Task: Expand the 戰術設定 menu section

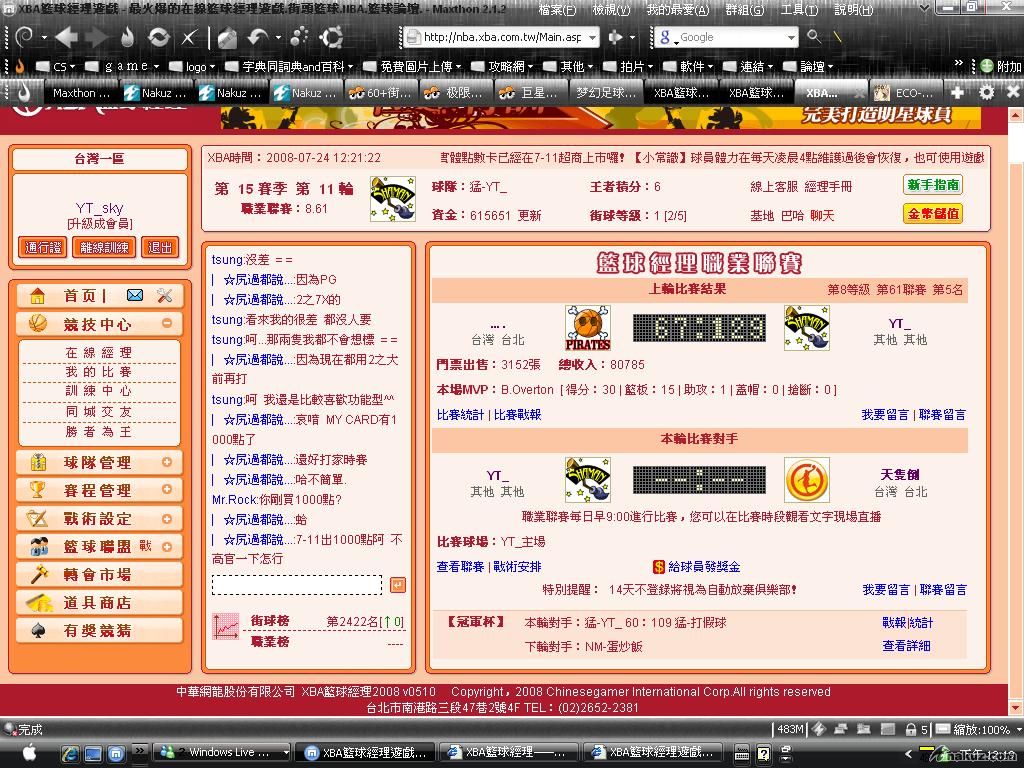Action: pos(166,519)
